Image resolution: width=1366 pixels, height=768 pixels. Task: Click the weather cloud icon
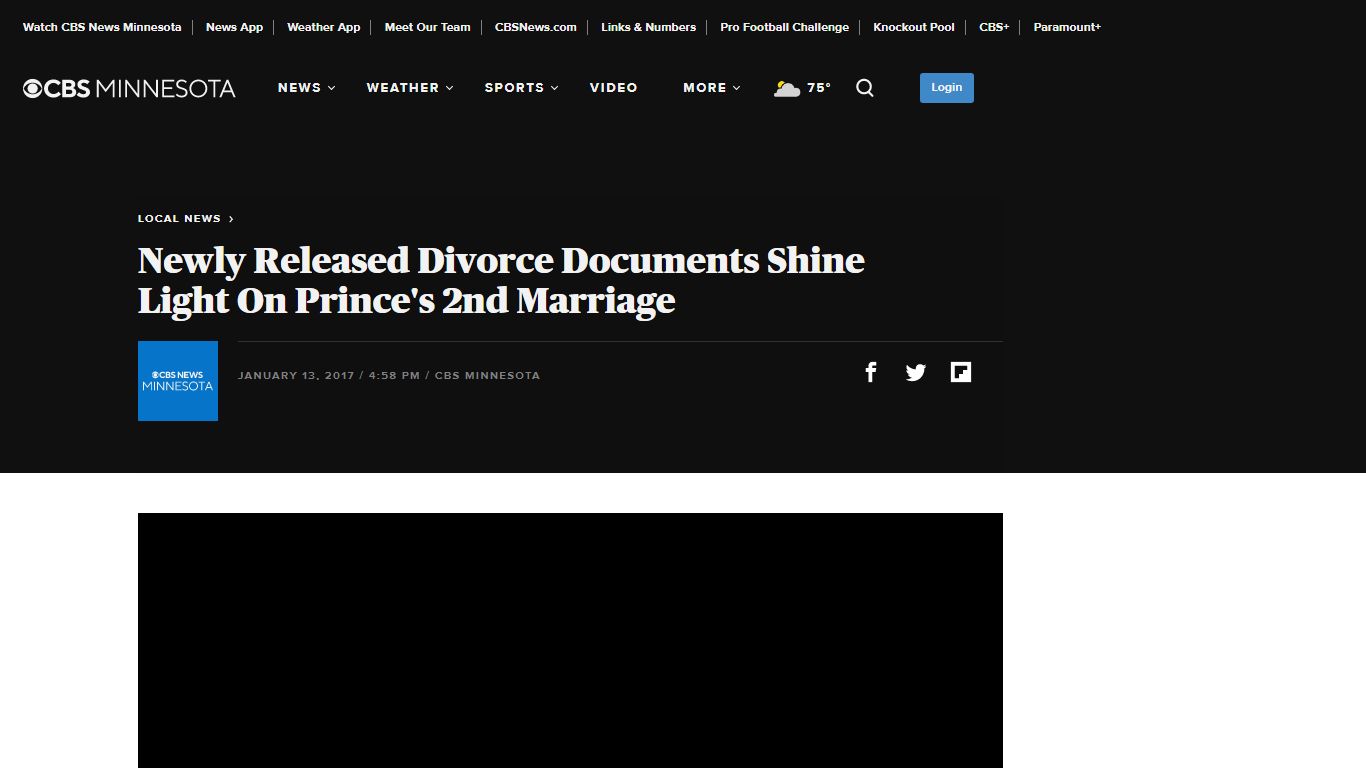tap(787, 88)
